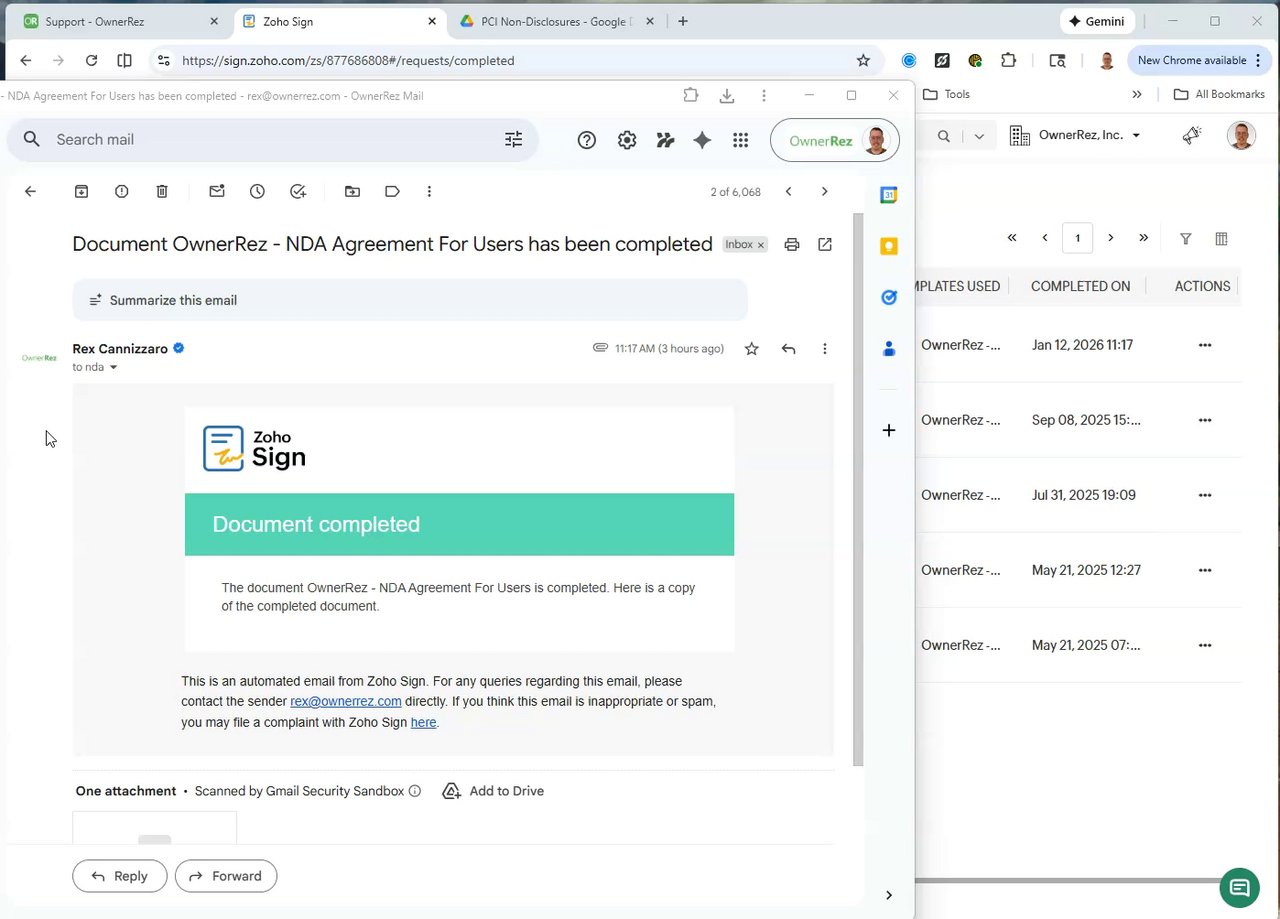Summarize this email
Image resolution: width=1280 pixels, height=919 pixels.
(x=410, y=300)
